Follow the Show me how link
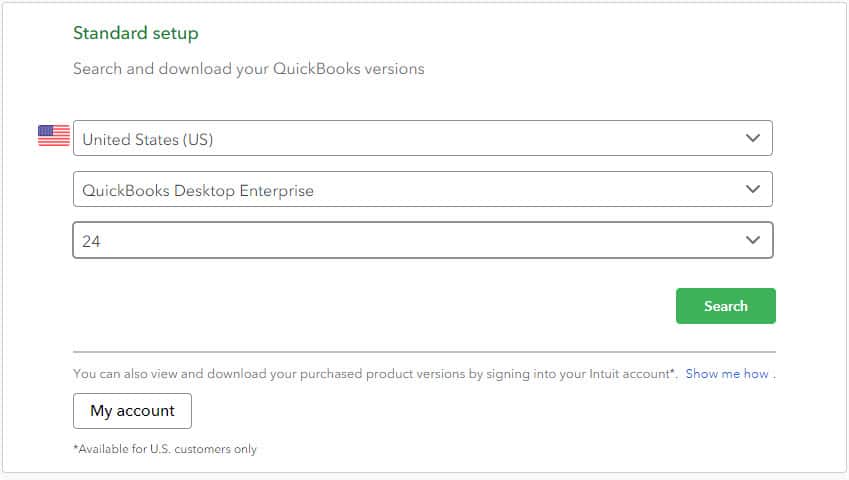 727,373
